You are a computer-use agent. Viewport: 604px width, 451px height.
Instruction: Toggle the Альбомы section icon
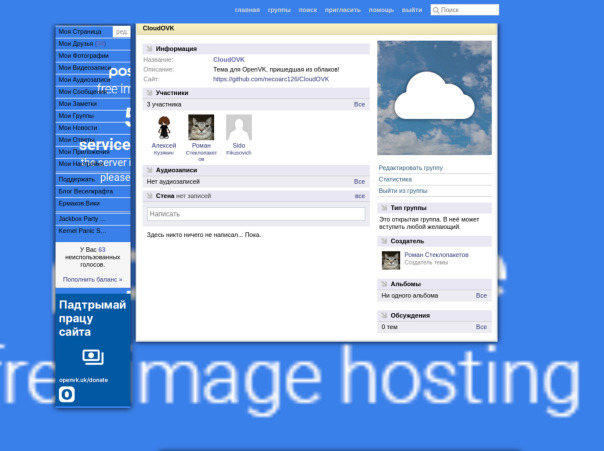(x=384, y=283)
